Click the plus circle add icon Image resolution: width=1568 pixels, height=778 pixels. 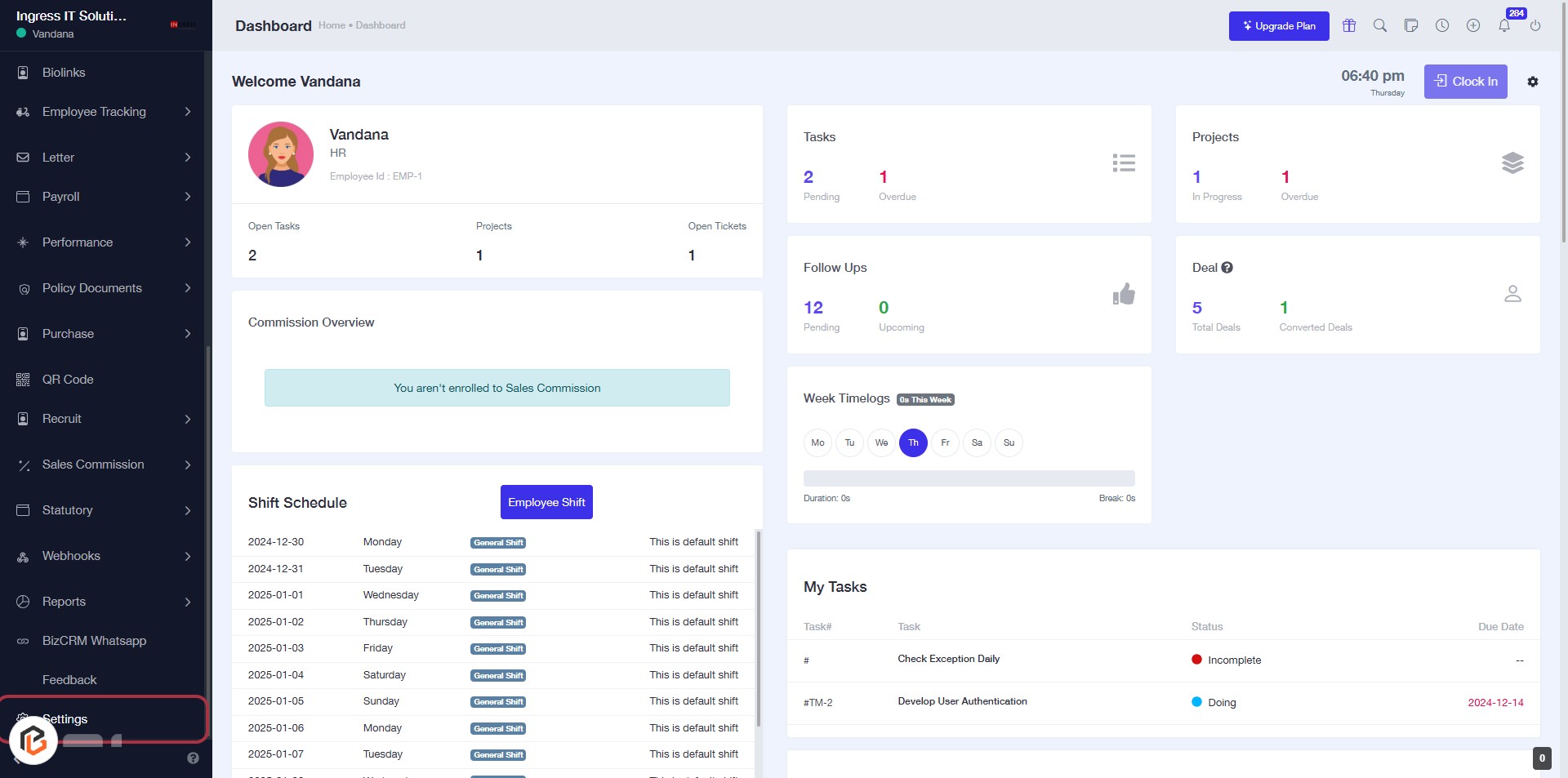point(1473,25)
